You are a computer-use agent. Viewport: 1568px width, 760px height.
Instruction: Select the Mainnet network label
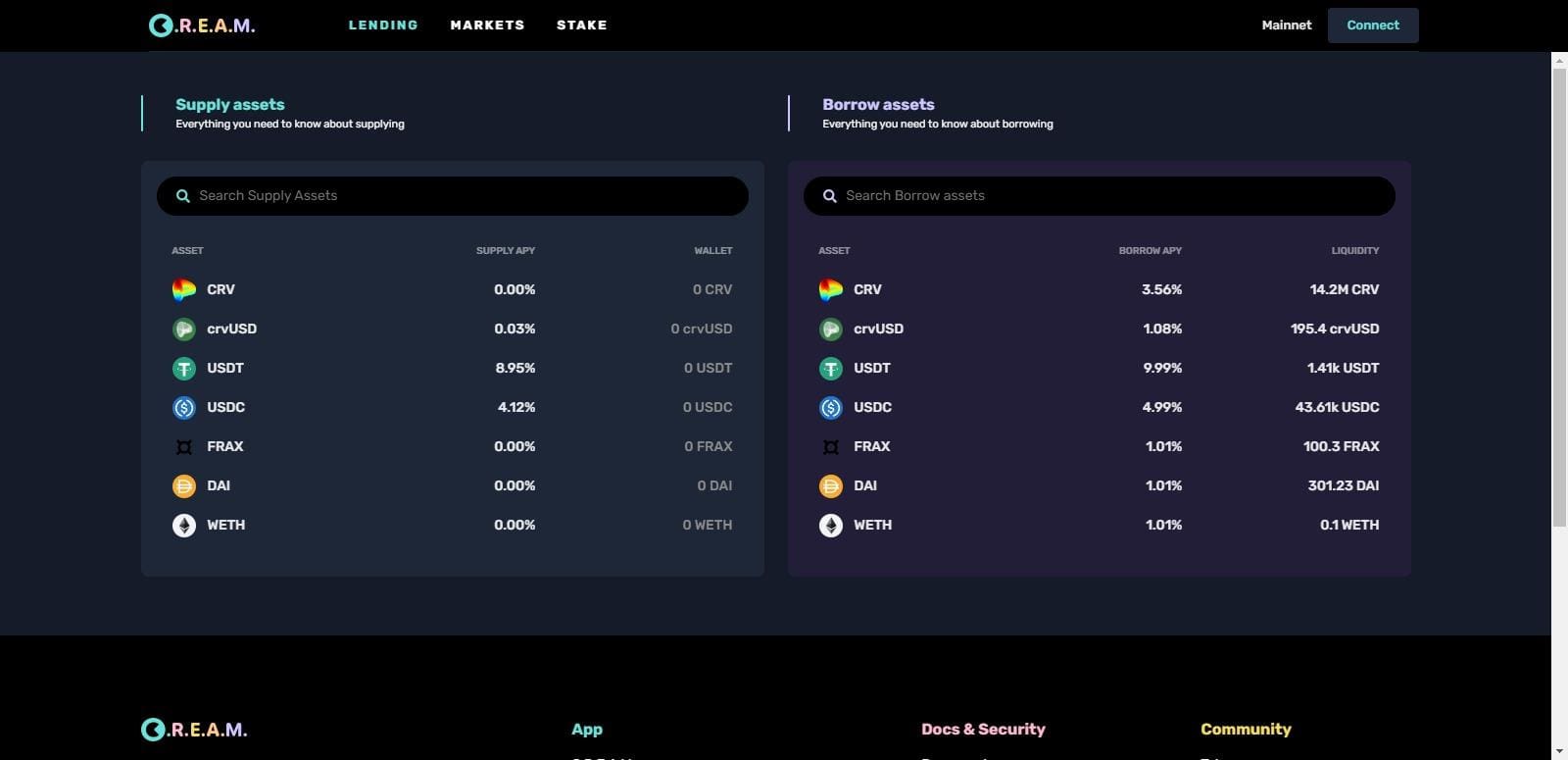[1287, 25]
